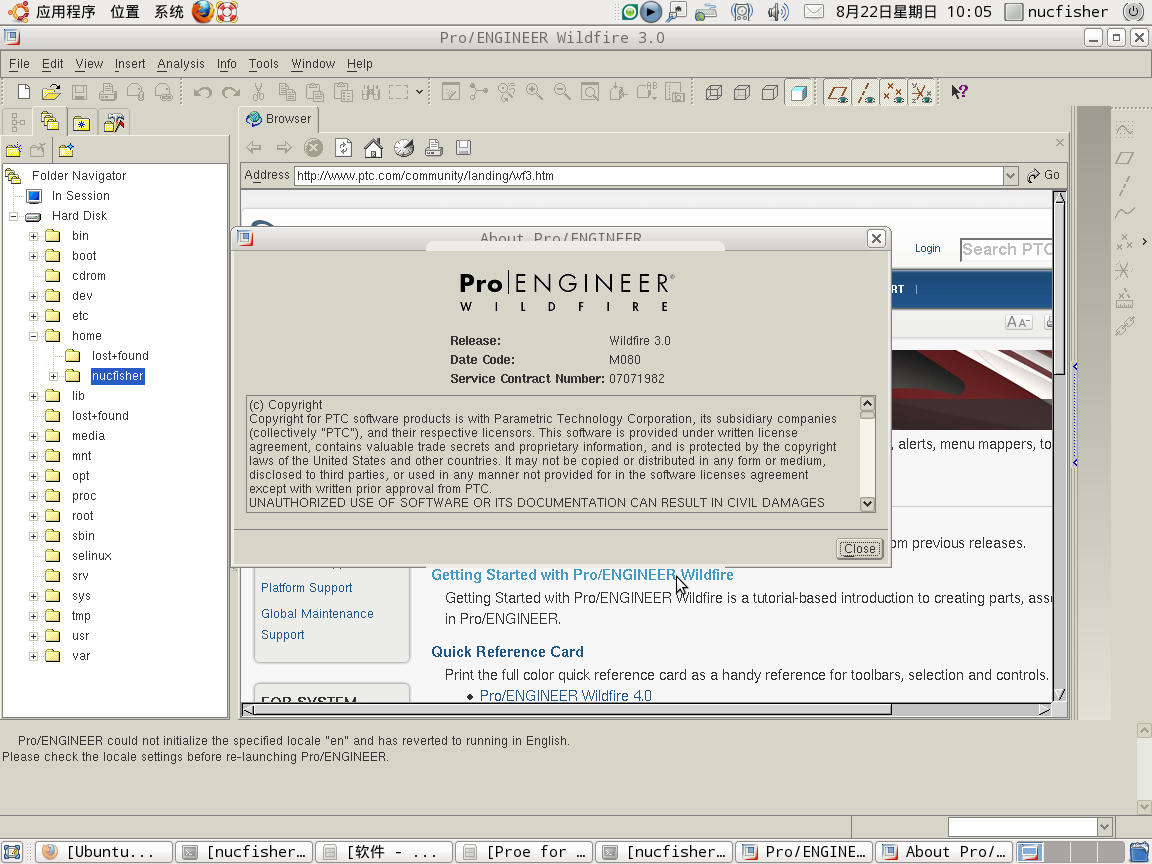The width and height of the screenshot is (1152, 864).
Task: Click the Cut scissors icon
Action: (258, 92)
